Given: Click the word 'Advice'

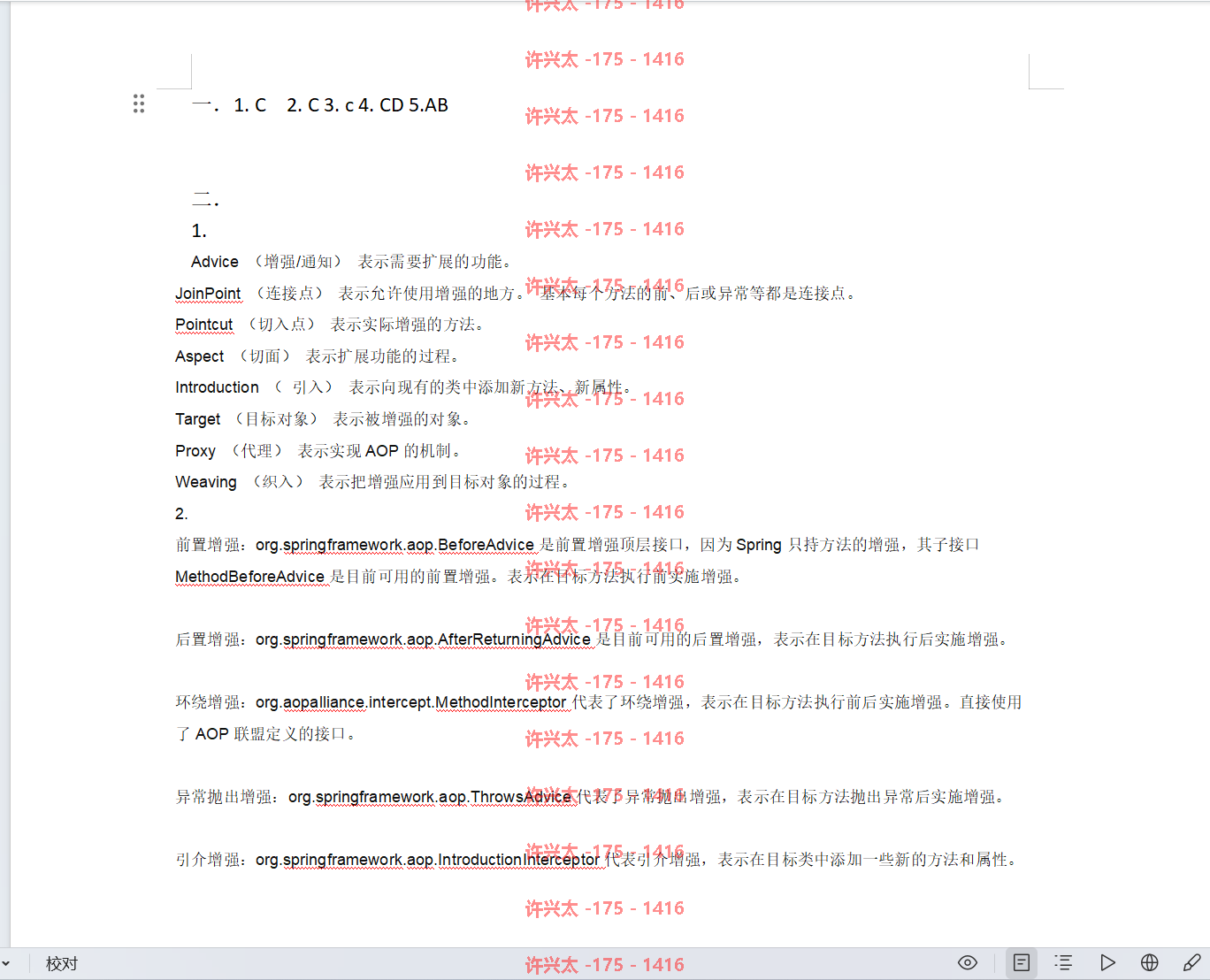Looking at the screenshot, I should click(215, 262).
